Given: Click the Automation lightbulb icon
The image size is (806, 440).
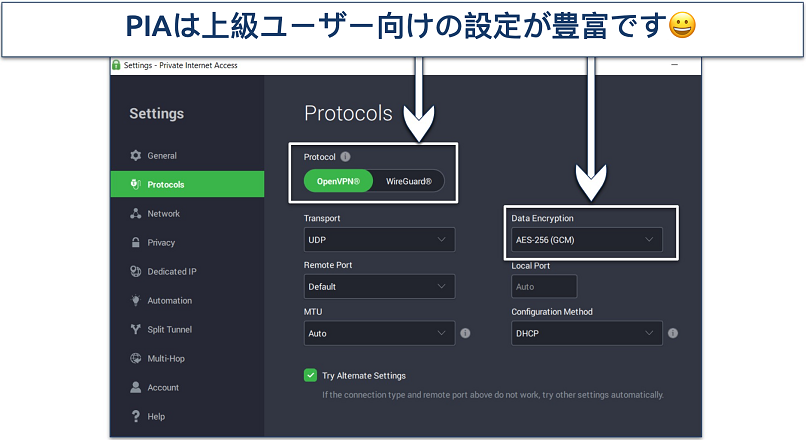Looking at the screenshot, I should coord(136,301).
